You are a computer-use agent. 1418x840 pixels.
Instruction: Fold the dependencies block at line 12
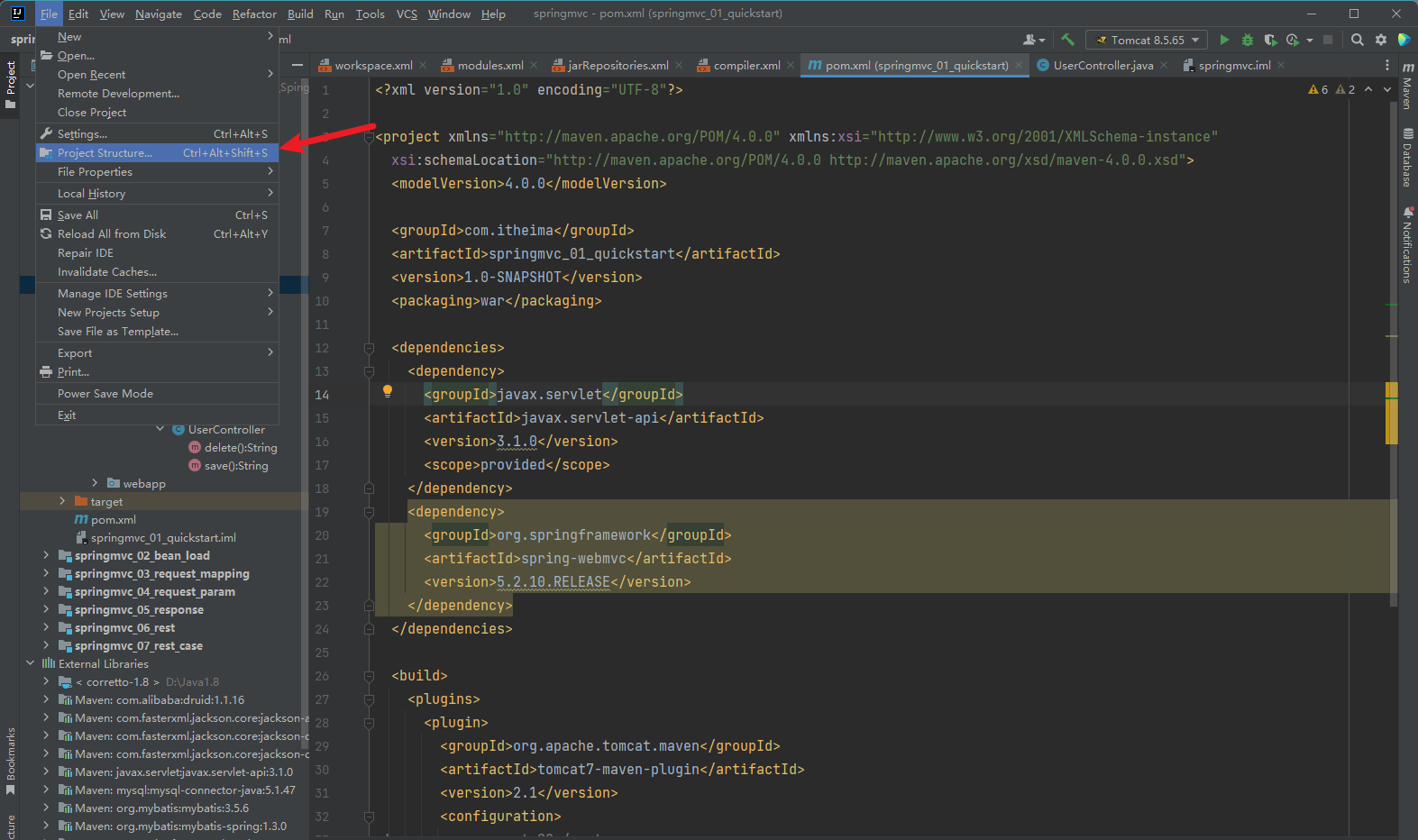pyautogui.click(x=369, y=348)
